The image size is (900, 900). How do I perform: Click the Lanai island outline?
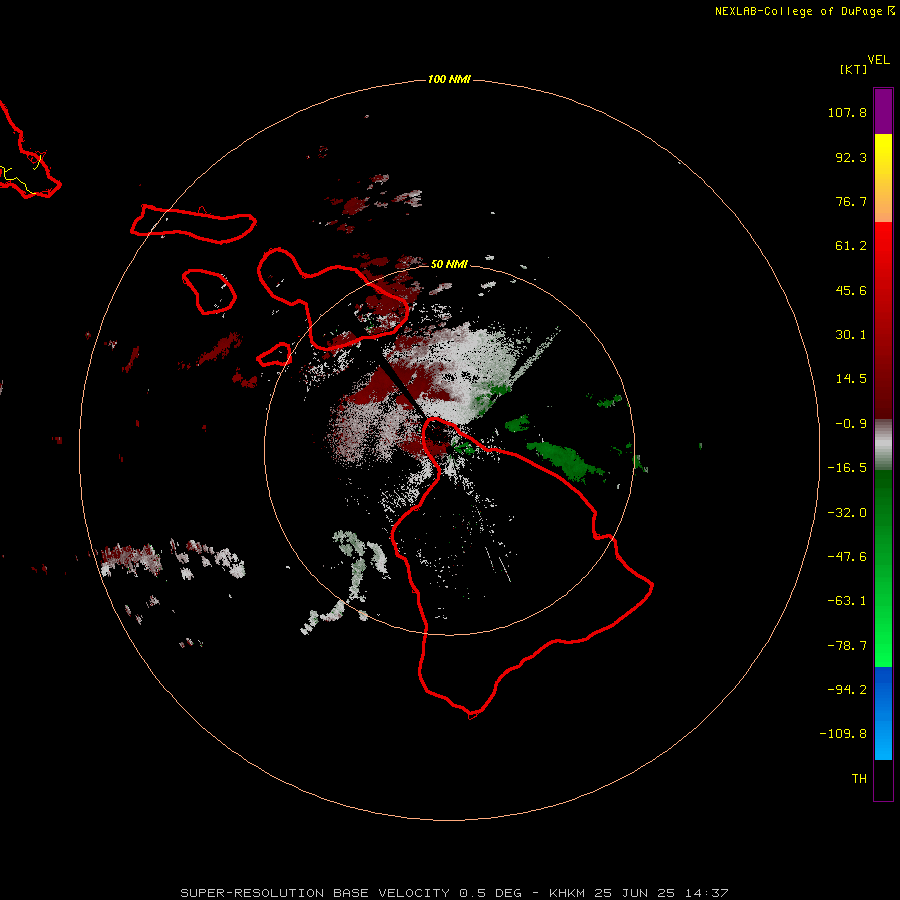209,292
